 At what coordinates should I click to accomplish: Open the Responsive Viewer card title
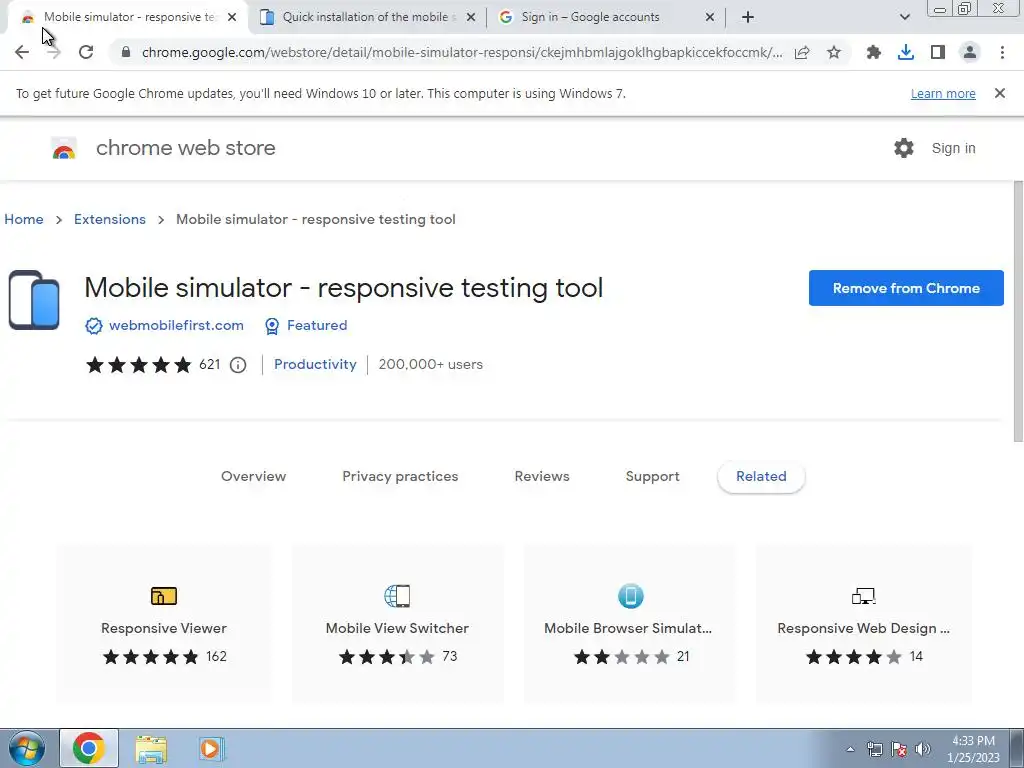(164, 628)
